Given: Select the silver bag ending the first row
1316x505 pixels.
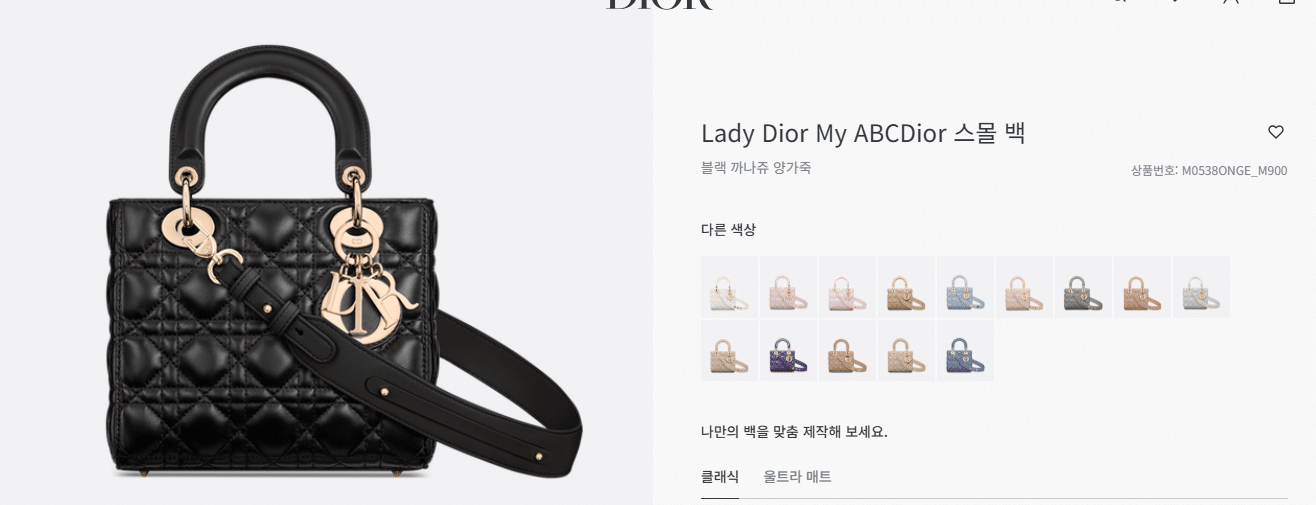Looking at the screenshot, I should coord(1201,287).
